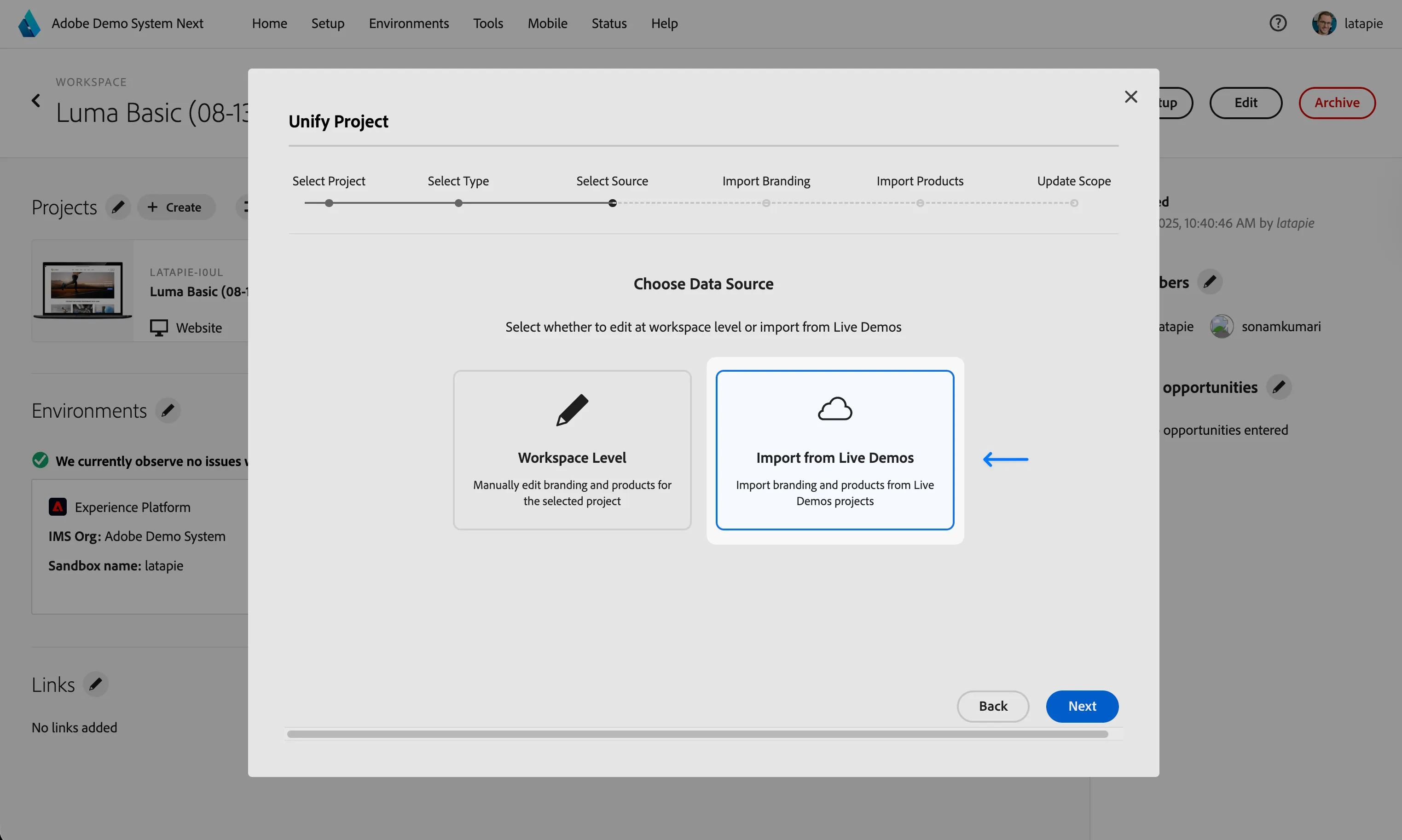Open the Tools menu
Screen dimensions: 1402x840
tap(488, 23)
